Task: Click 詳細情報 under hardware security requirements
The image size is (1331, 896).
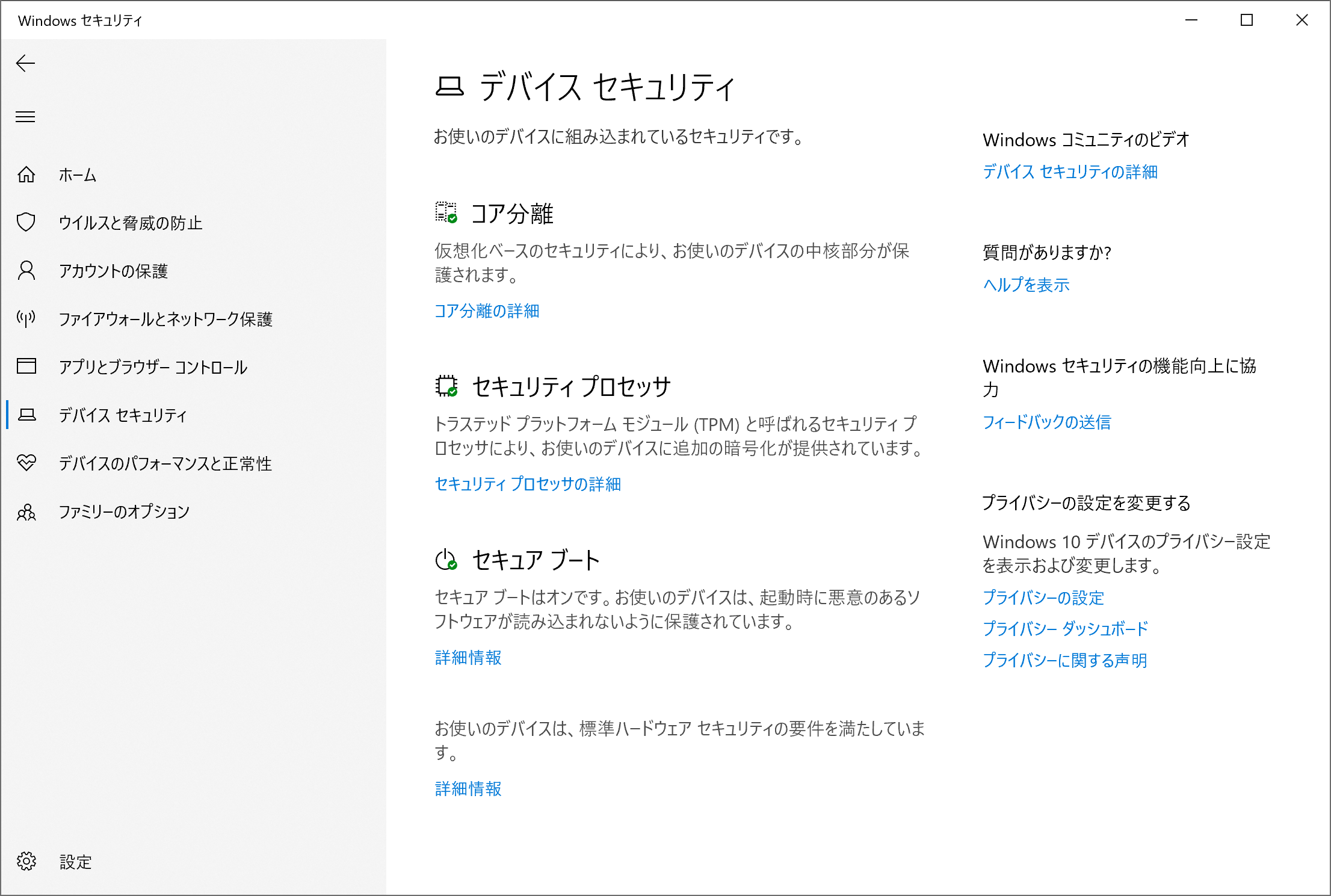Action: click(468, 789)
